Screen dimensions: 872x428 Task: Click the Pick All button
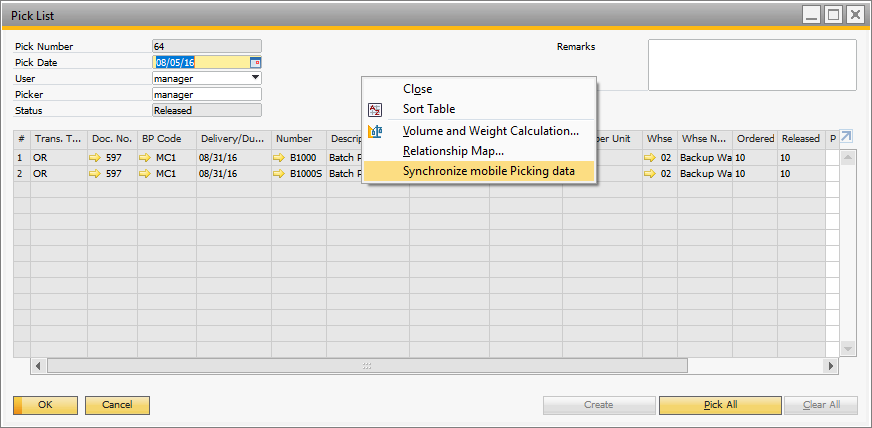point(719,405)
